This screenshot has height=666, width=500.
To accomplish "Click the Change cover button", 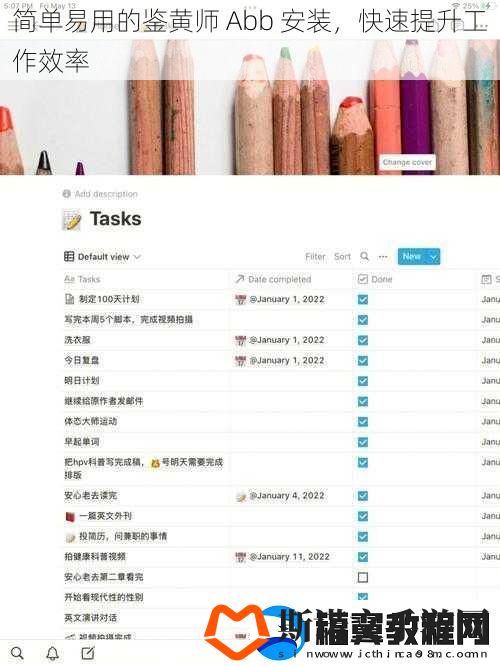I will [x=407, y=162].
